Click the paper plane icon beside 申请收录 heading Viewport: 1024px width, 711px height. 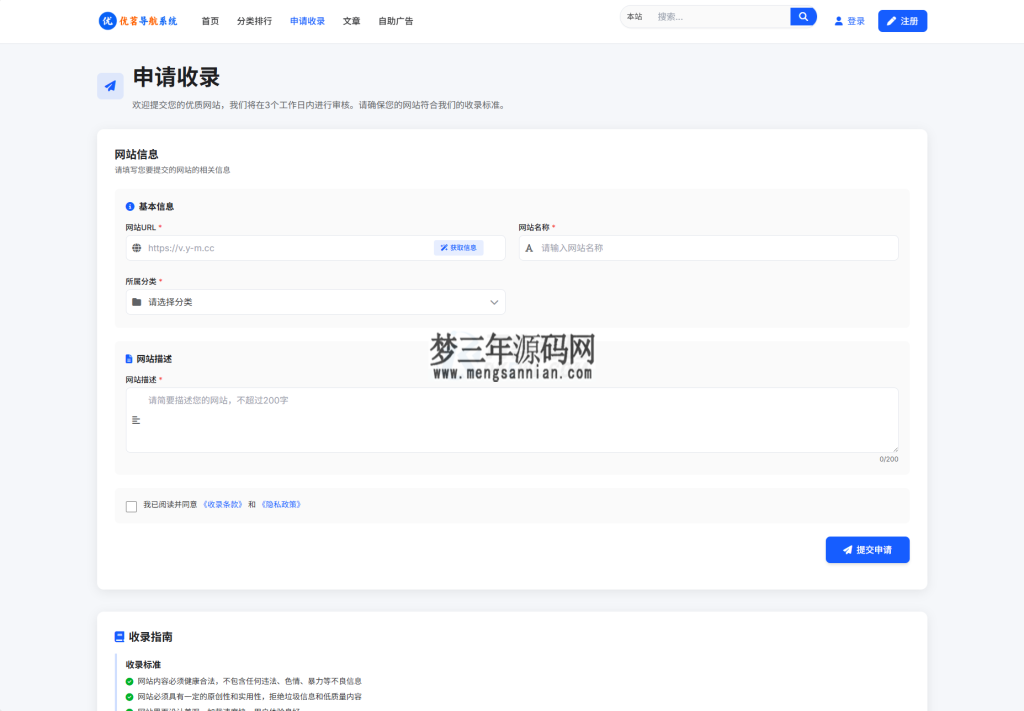tap(110, 86)
